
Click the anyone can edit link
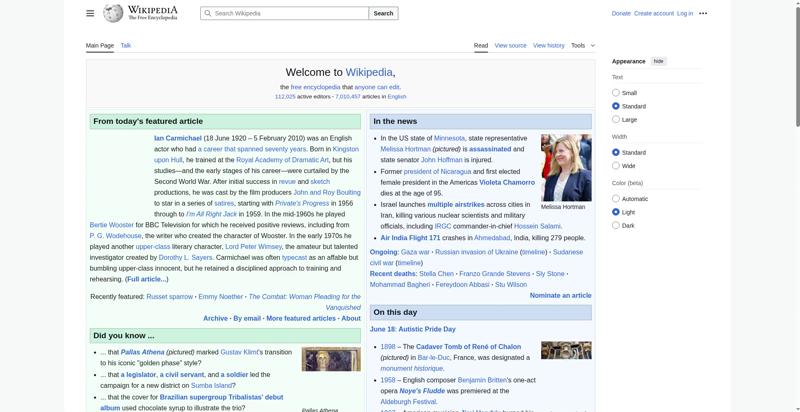click(x=377, y=87)
